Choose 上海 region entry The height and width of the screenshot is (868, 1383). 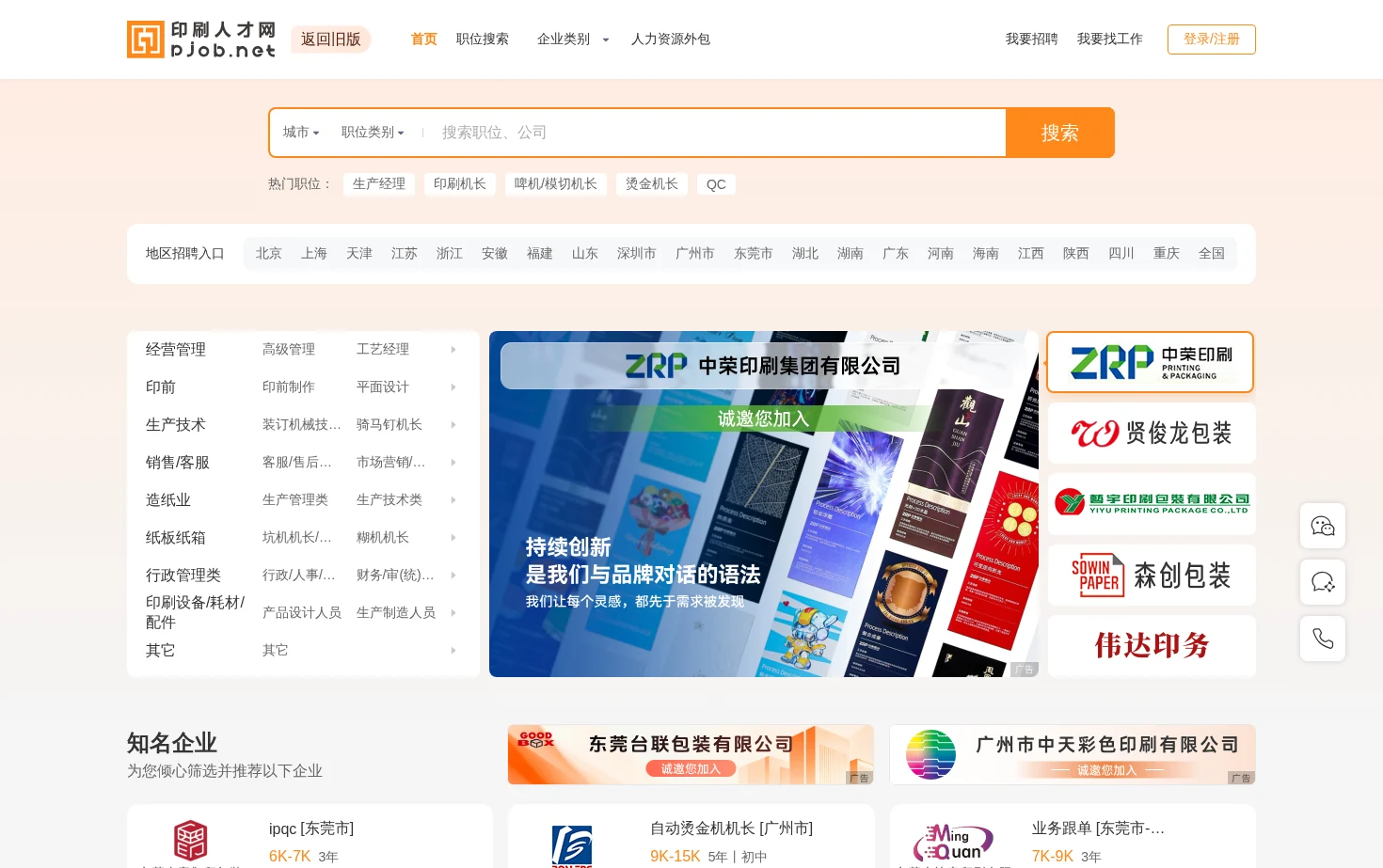point(314,254)
